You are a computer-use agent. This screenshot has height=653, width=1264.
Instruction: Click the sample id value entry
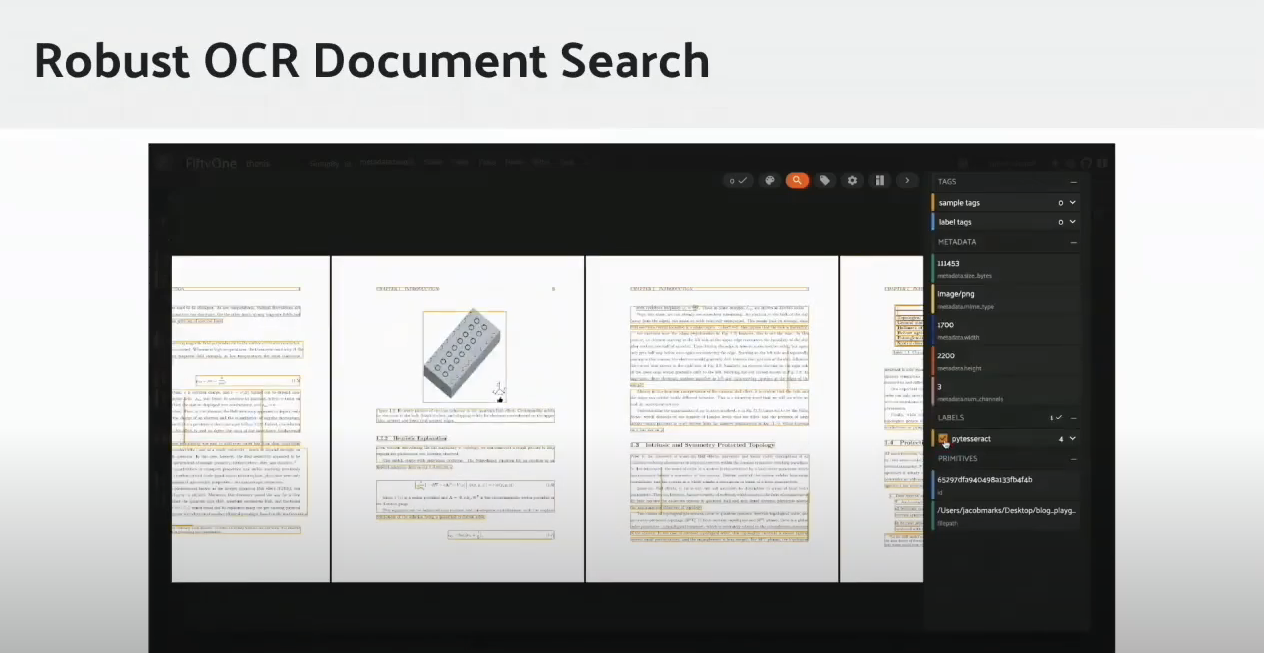1005,484
